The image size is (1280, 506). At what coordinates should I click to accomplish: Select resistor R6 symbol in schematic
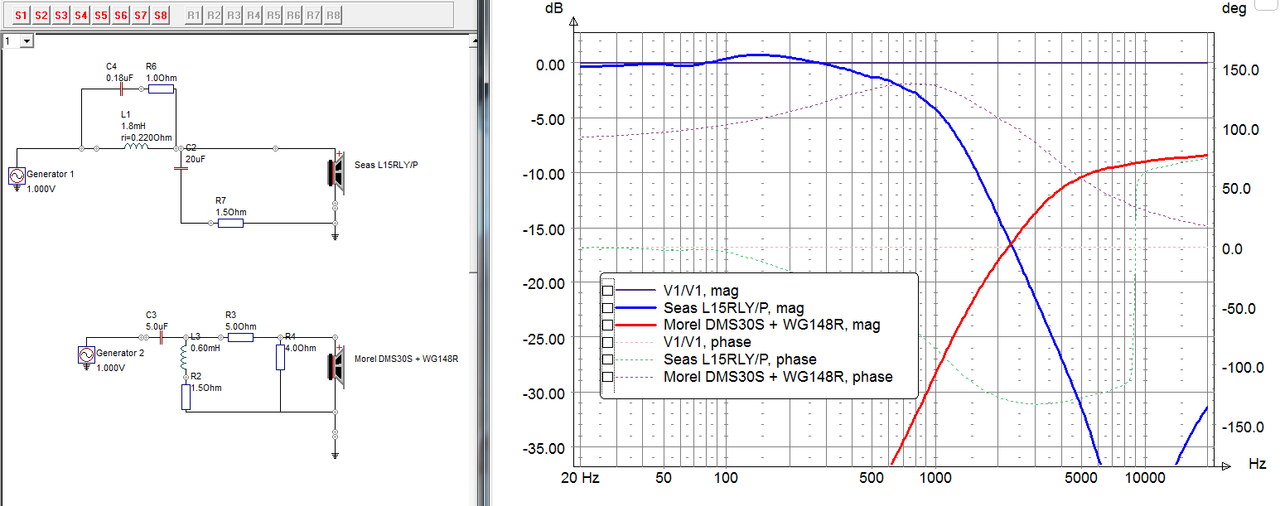click(160, 88)
